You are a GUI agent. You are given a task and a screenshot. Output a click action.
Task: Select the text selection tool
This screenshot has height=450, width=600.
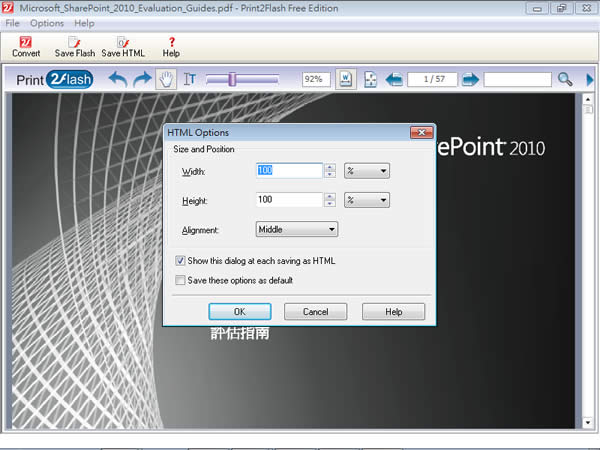point(189,79)
